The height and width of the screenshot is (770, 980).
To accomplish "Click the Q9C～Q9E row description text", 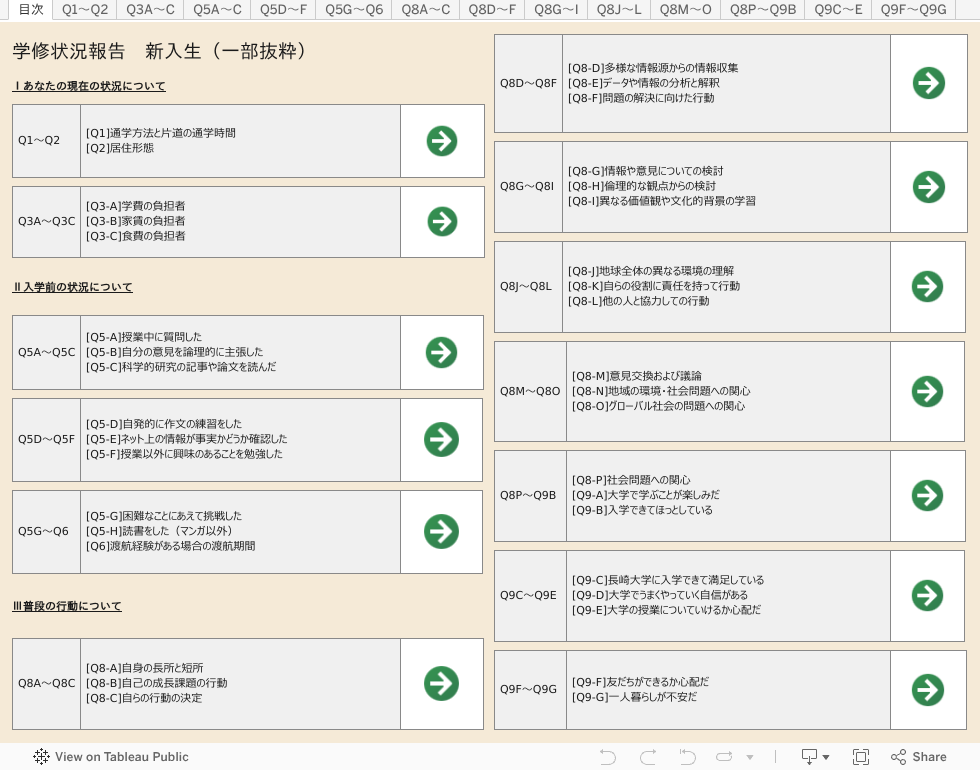I will pyautogui.click(x=667, y=595).
